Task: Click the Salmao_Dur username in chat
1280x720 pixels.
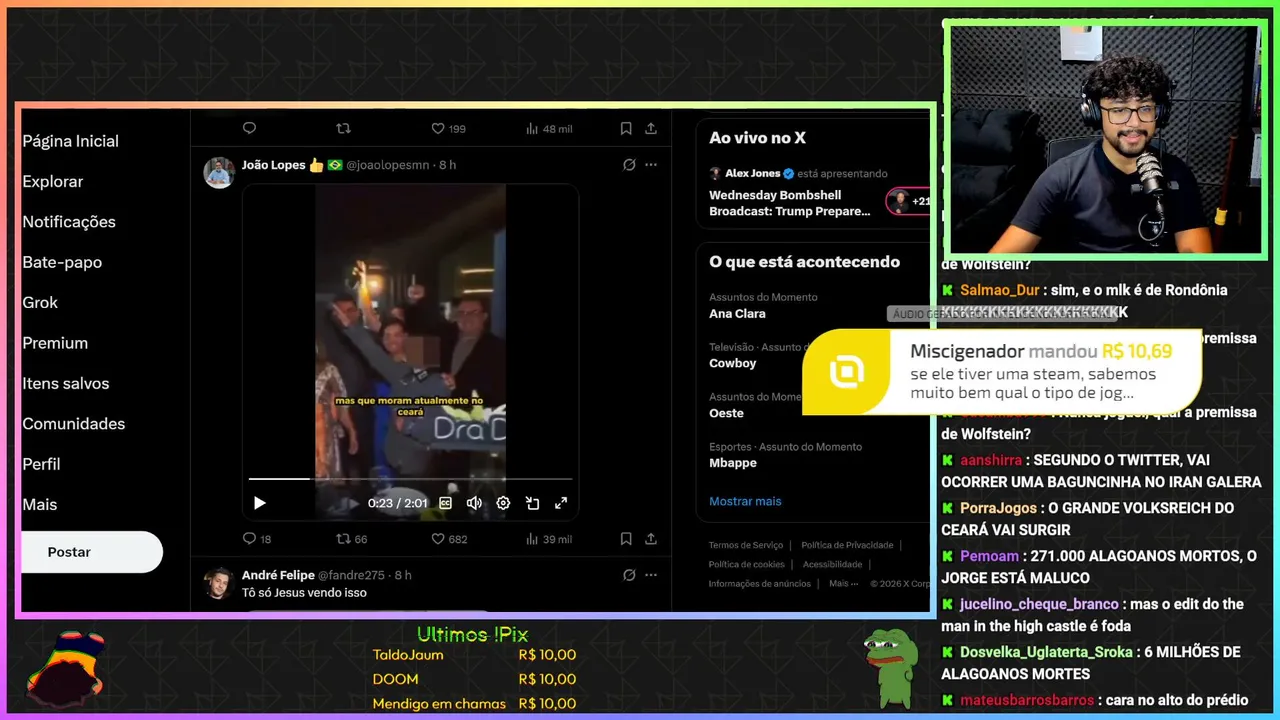Action: pos(1000,290)
